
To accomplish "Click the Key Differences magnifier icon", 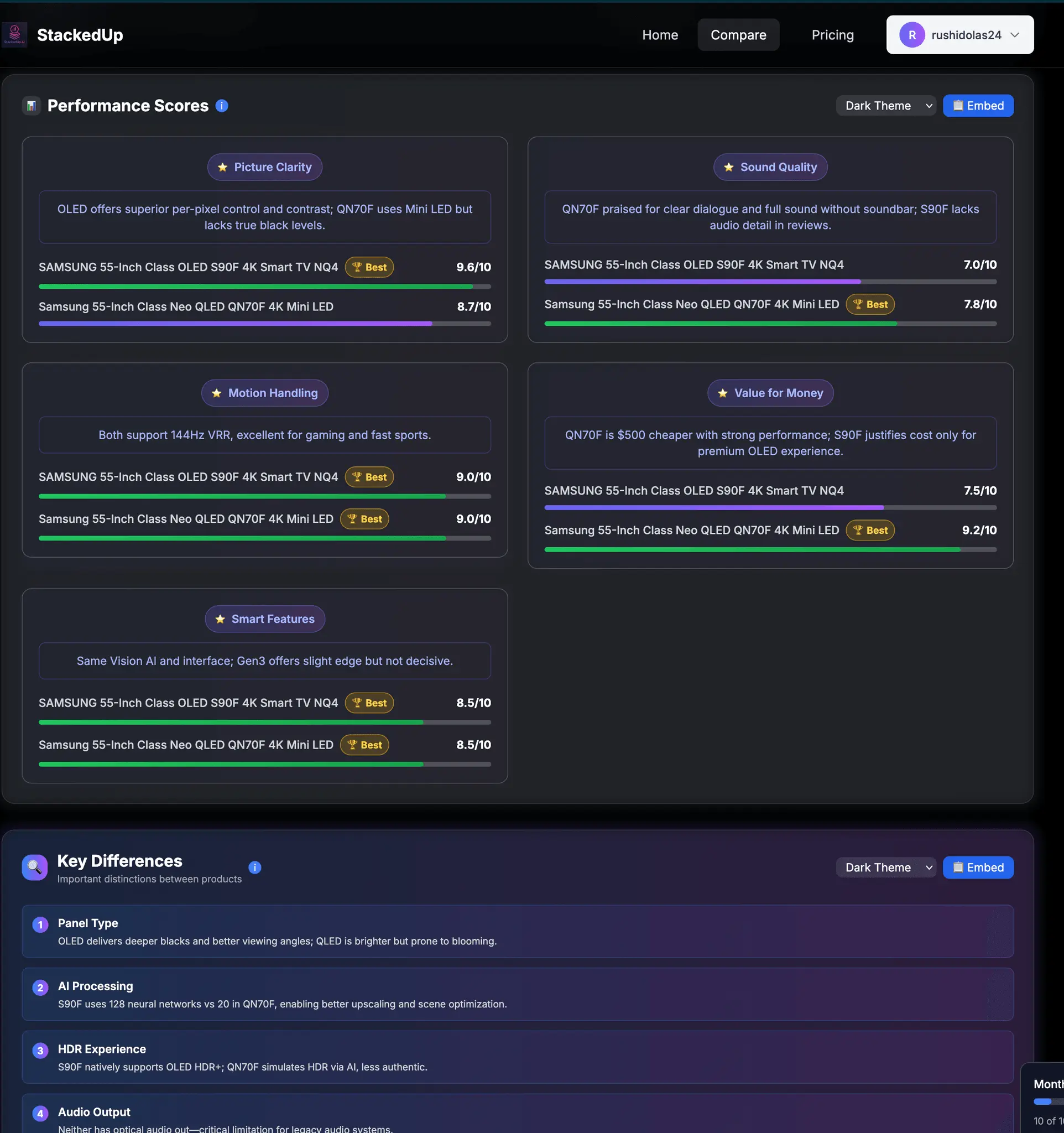I will [35, 867].
